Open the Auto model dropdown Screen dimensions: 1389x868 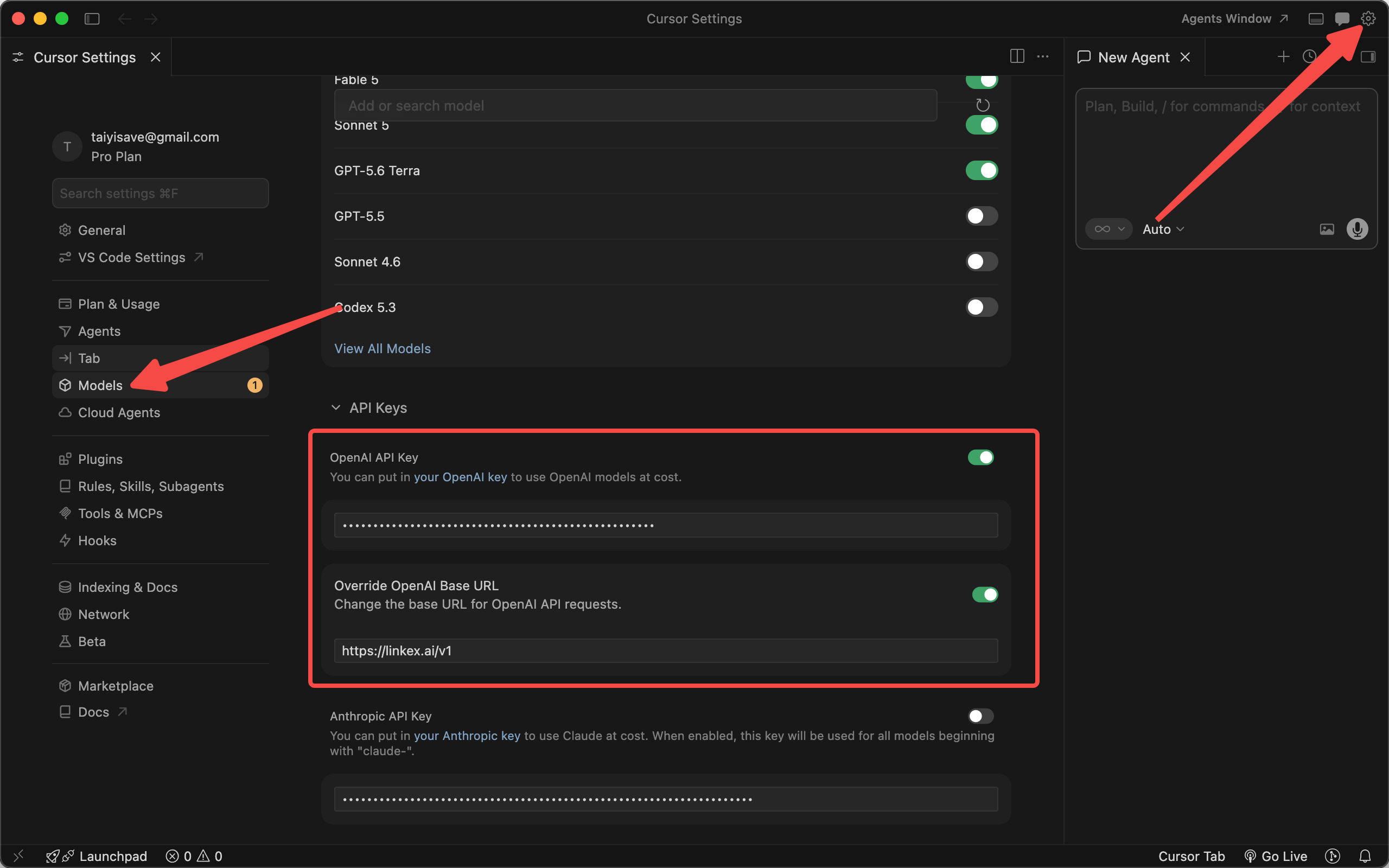(x=1163, y=229)
